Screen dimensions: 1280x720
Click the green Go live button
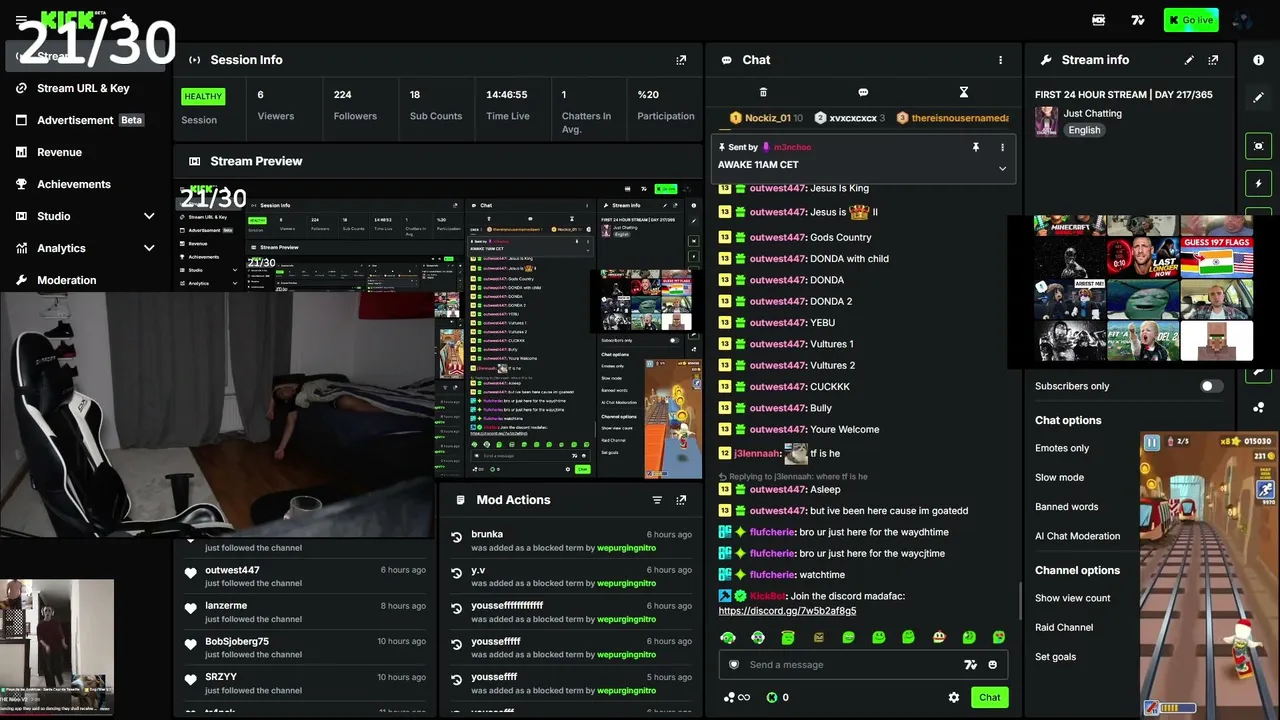pos(1191,20)
